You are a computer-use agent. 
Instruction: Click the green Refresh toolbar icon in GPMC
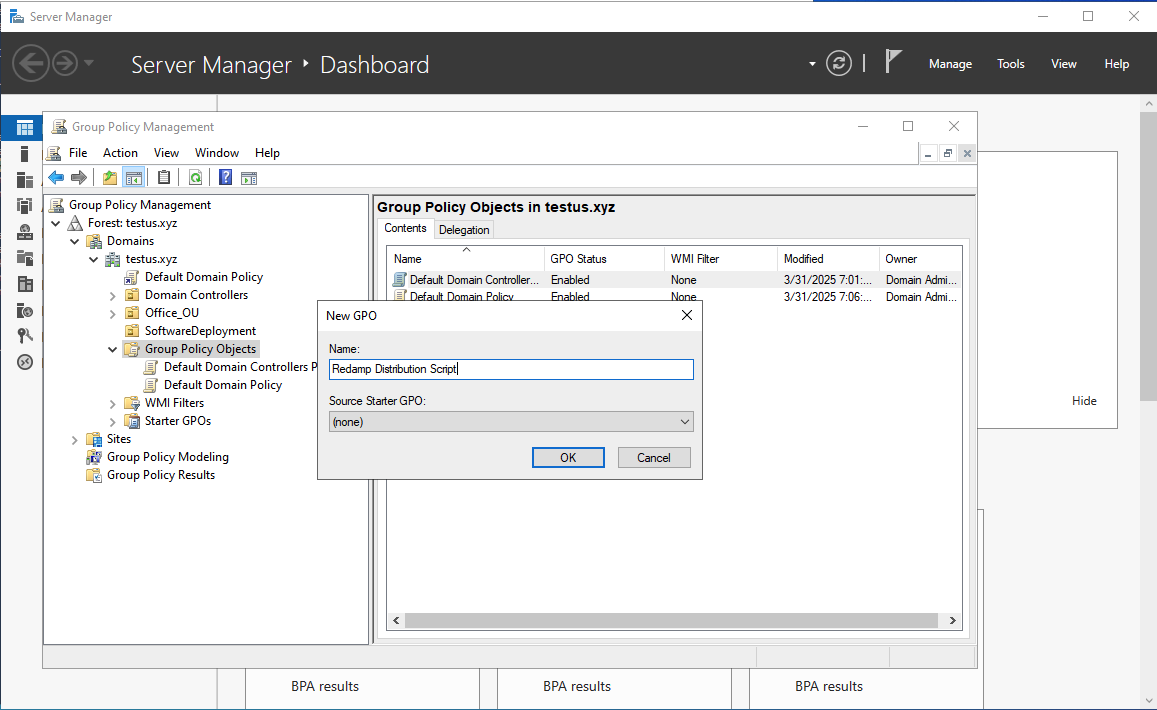click(x=196, y=178)
